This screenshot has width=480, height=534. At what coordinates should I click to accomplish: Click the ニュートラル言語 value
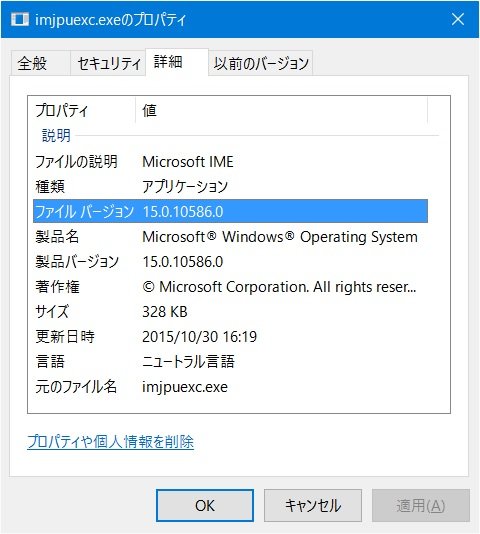(188, 362)
